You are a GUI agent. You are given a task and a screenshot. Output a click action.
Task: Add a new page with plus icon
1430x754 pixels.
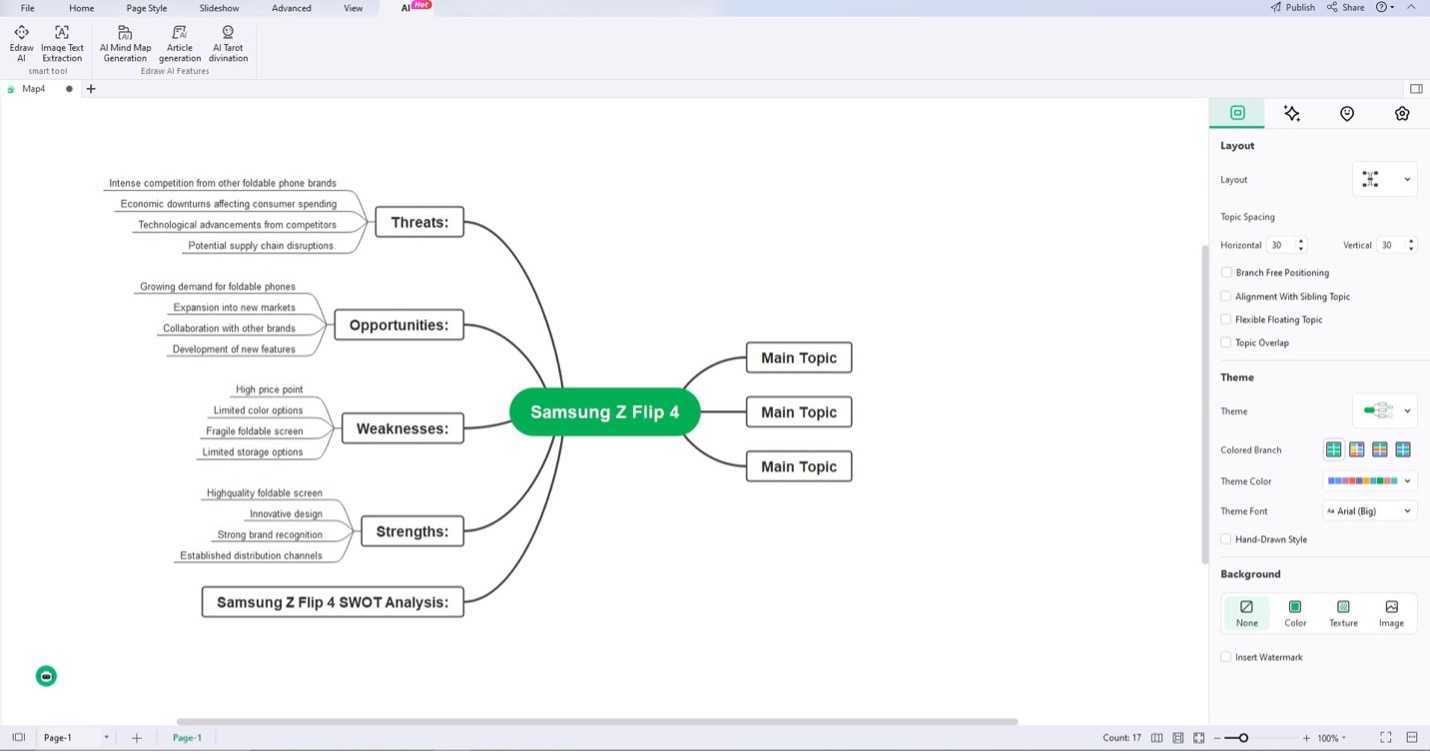137,738
